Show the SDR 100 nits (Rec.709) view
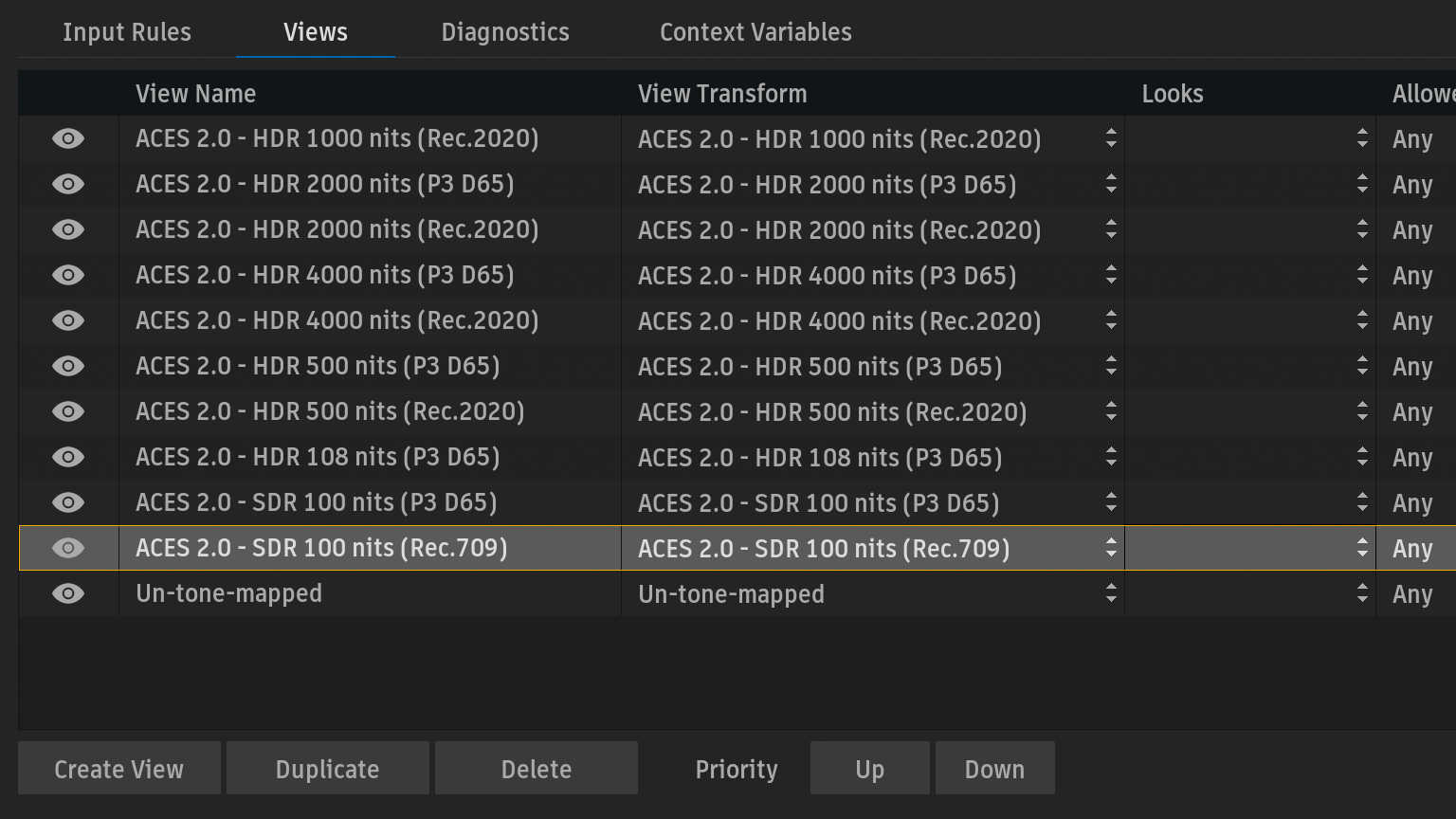The width and height of the screenshot is (1456, 819). pyautogui.click(x=68, y=549)
